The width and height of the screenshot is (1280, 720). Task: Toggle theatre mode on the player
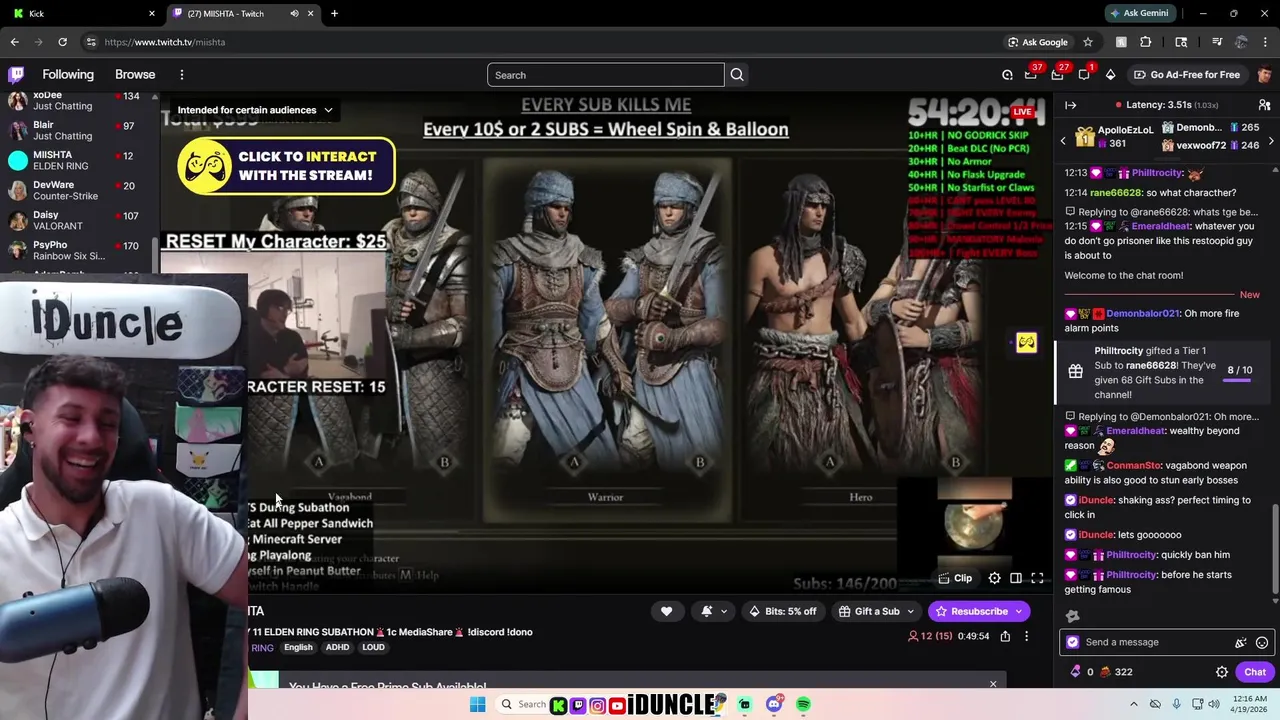(x=1016, y=578)
